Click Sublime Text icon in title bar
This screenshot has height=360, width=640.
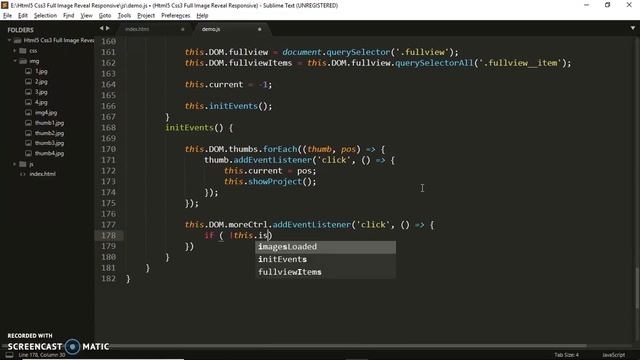click(x=4, y=5)
